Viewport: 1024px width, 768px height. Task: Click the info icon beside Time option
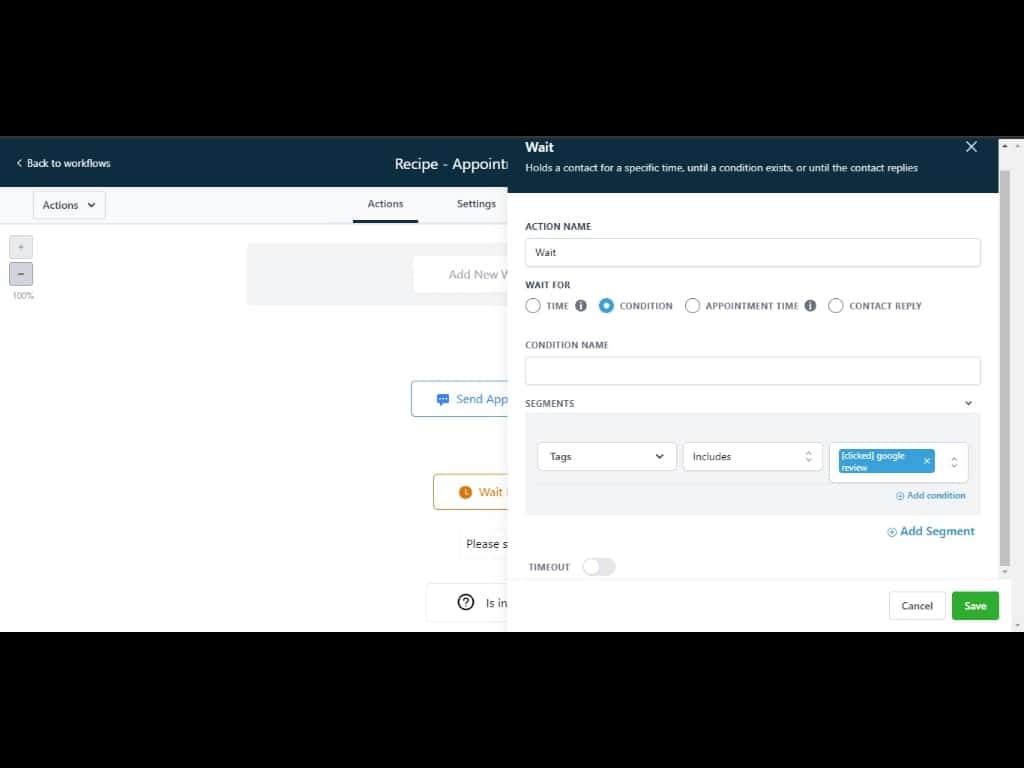point(581,306)
